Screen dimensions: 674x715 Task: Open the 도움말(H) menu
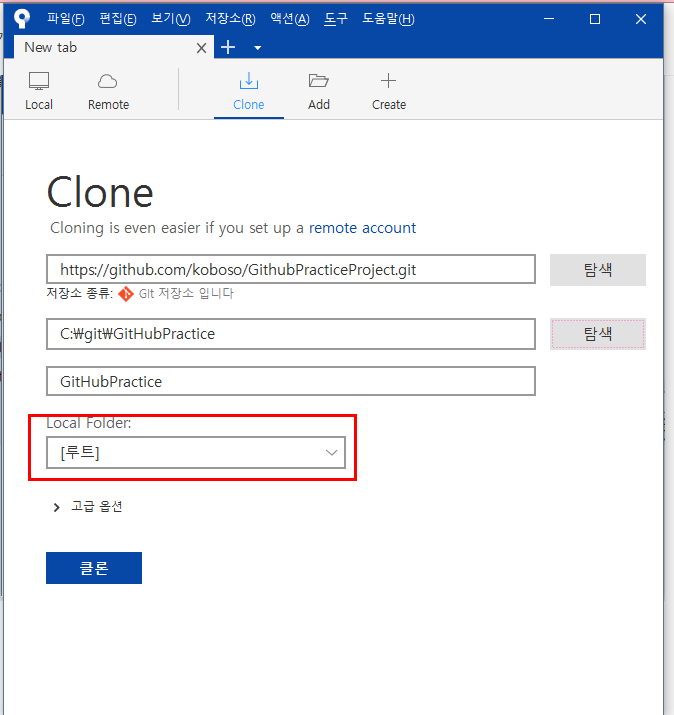(x=388, y=19)
